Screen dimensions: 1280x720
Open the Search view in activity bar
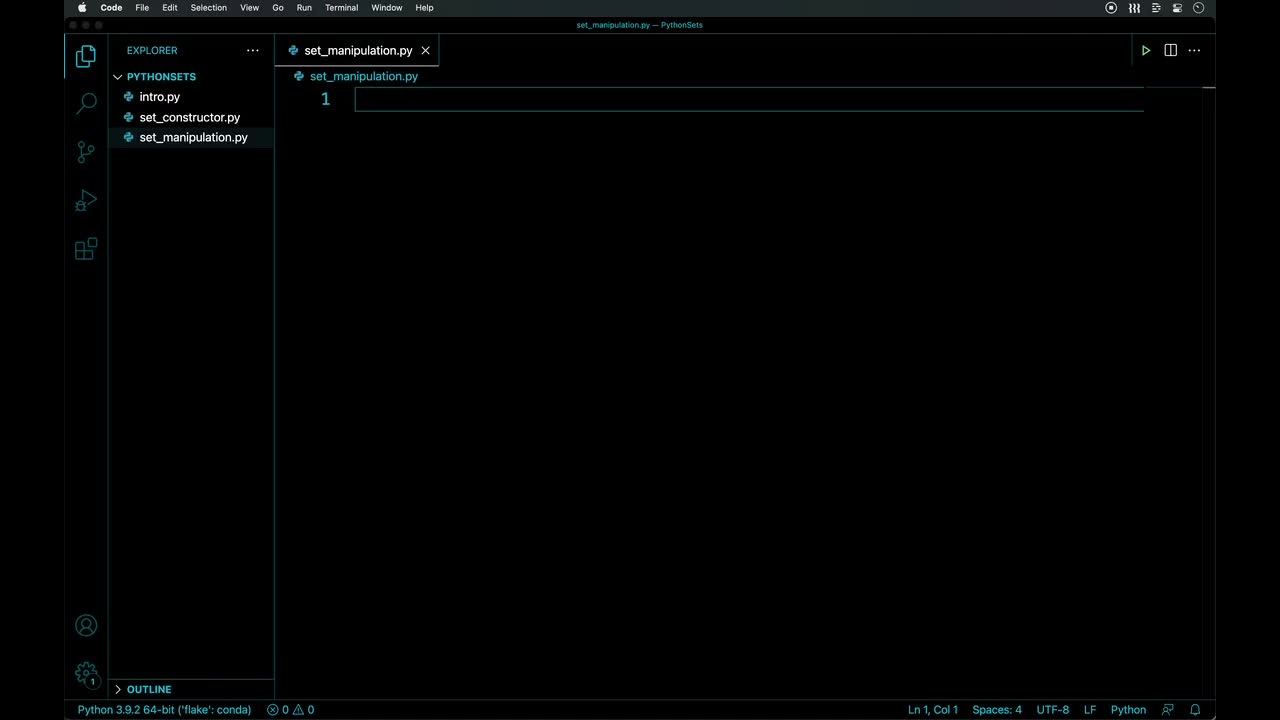pyautogui.click(x=86, y=103)
